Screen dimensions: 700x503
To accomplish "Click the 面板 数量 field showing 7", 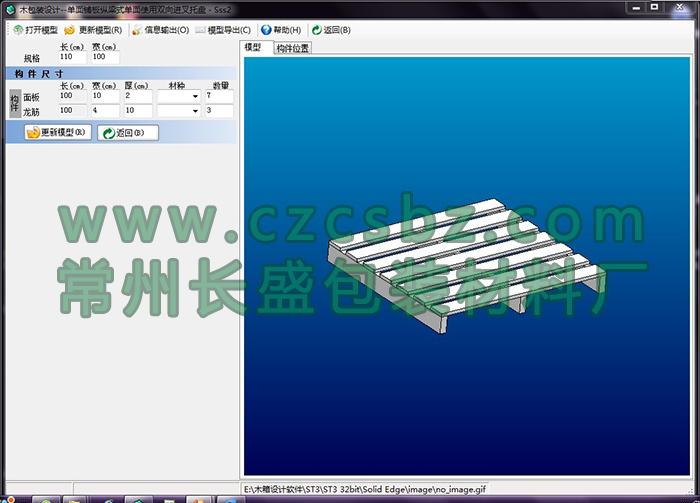I will point(219,96).
